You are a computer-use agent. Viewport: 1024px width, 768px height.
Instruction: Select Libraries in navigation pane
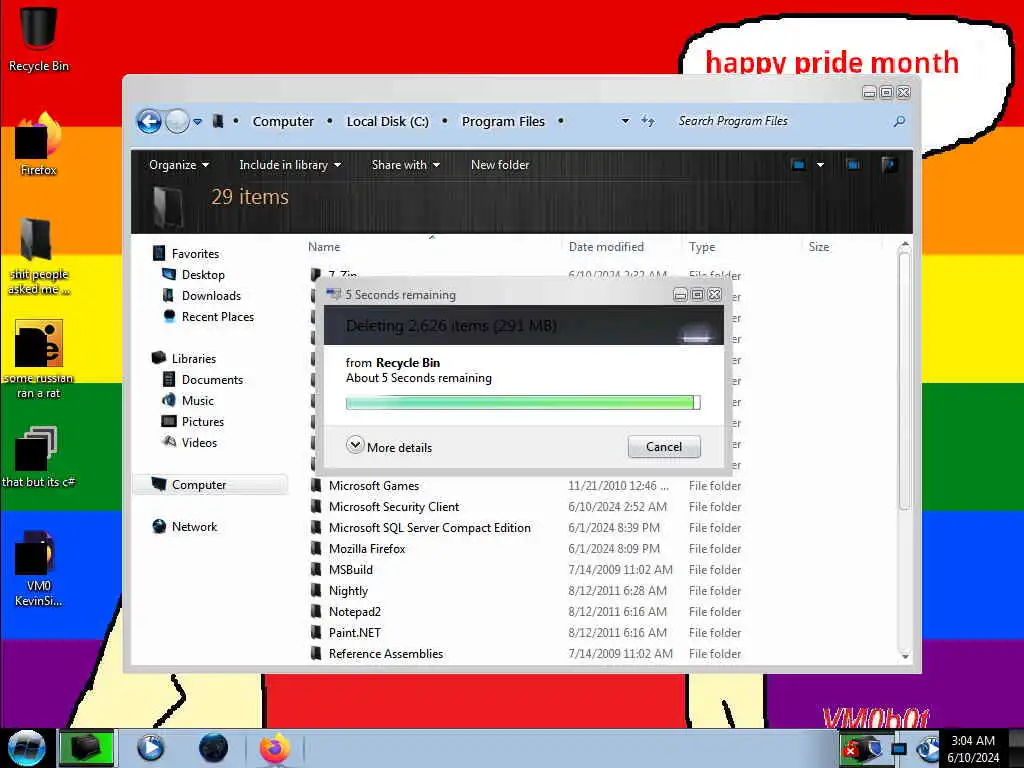(x=193, y=359)
